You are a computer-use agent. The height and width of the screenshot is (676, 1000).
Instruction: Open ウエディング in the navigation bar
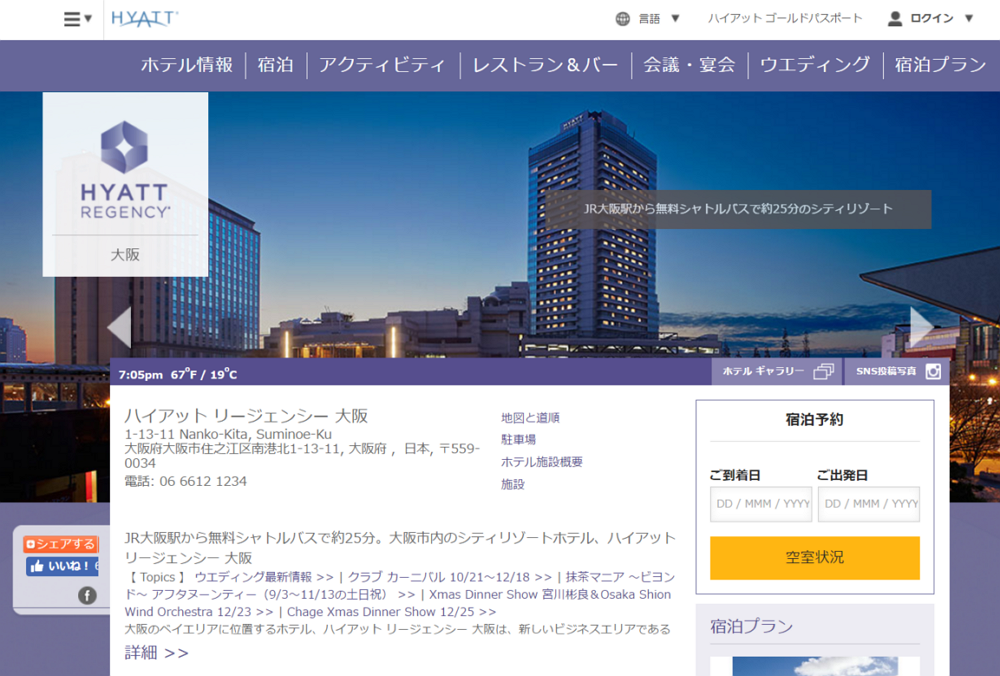coord(815,65)
